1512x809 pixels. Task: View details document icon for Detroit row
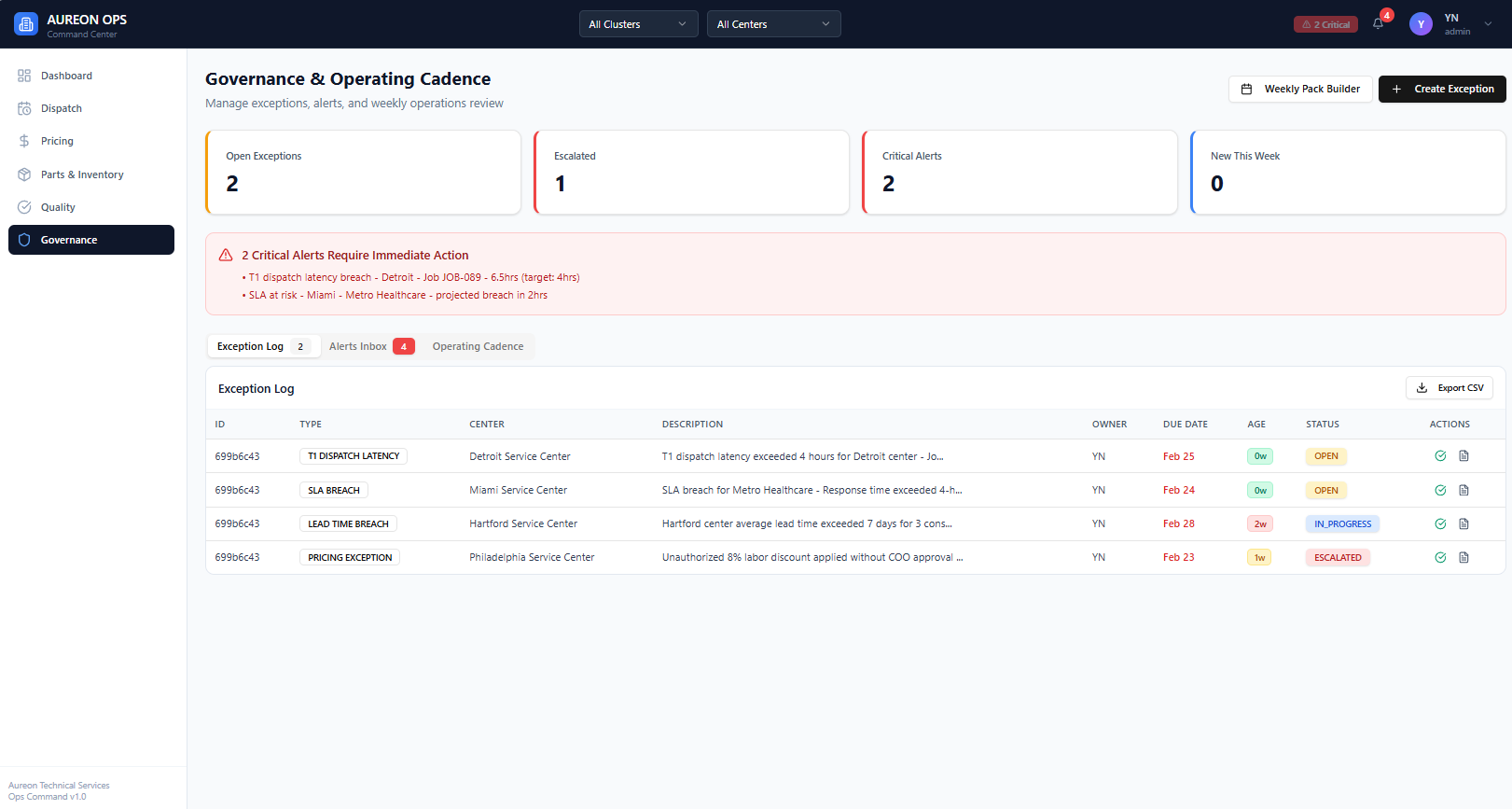click(1463, 456)
